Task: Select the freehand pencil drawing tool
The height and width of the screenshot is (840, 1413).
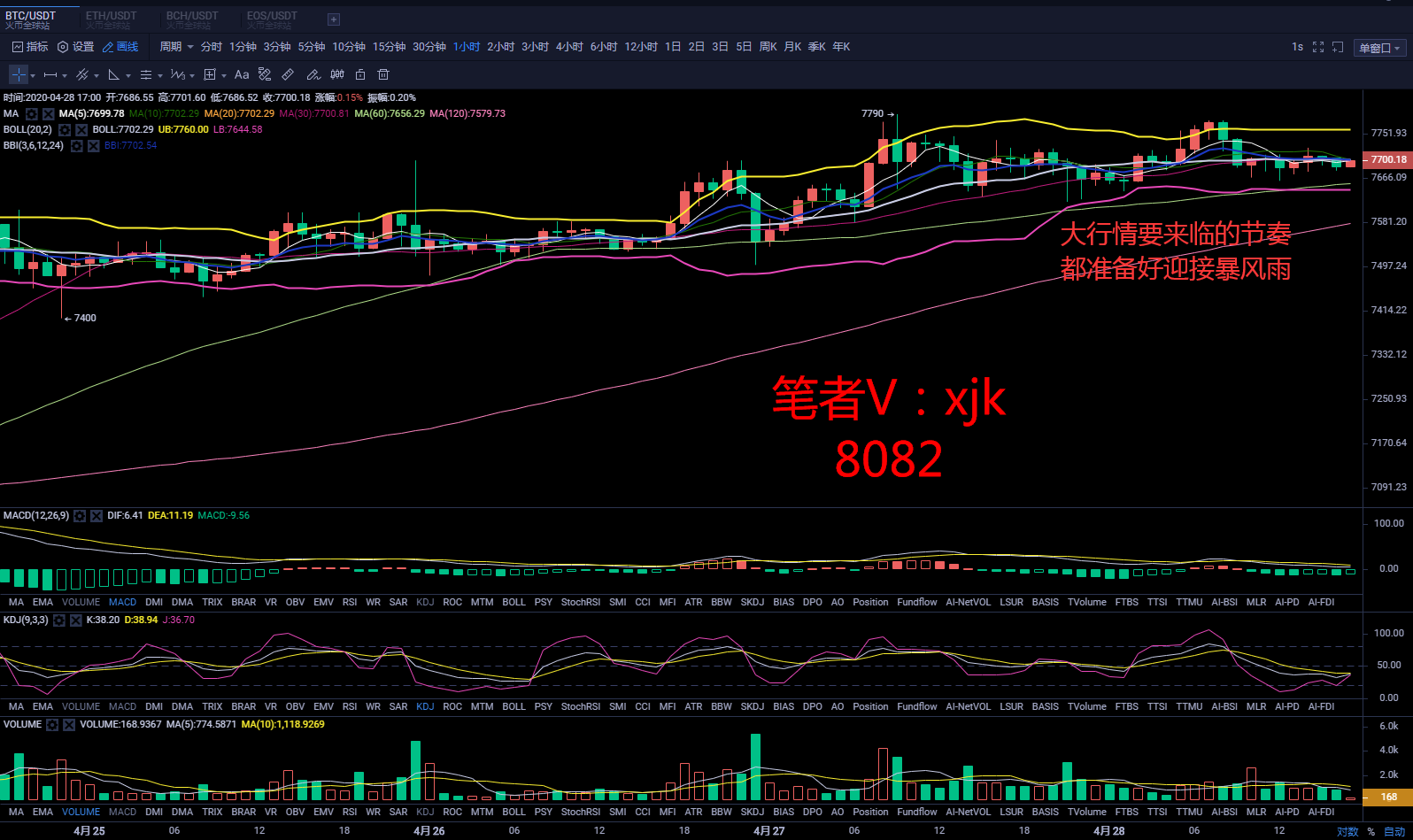Action: 313,74
